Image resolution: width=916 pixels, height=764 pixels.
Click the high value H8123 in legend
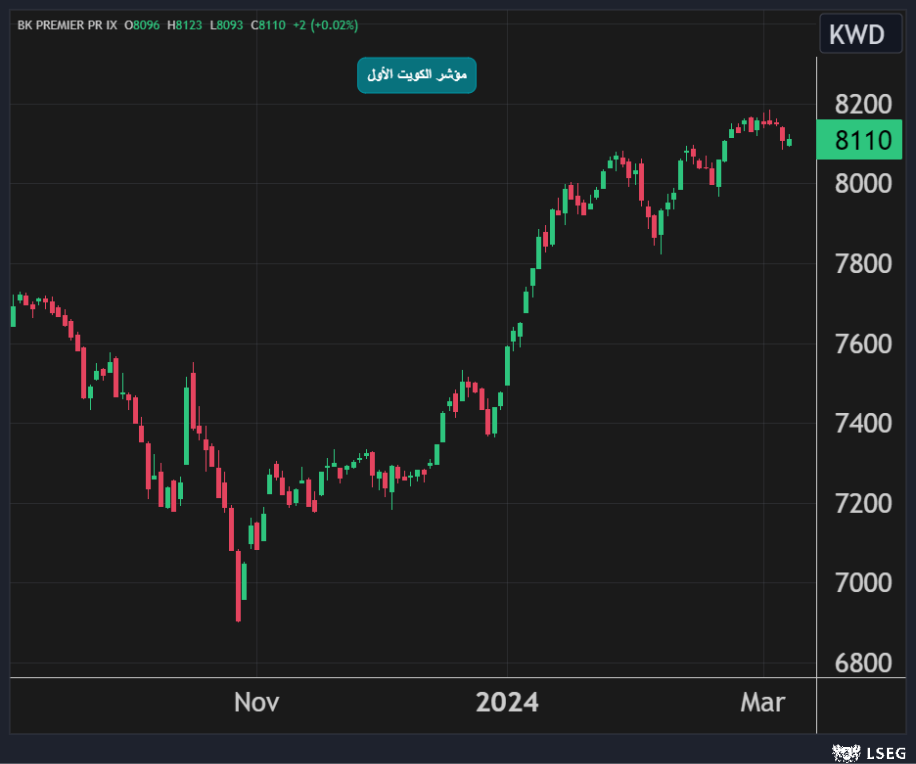click(185, 24)
